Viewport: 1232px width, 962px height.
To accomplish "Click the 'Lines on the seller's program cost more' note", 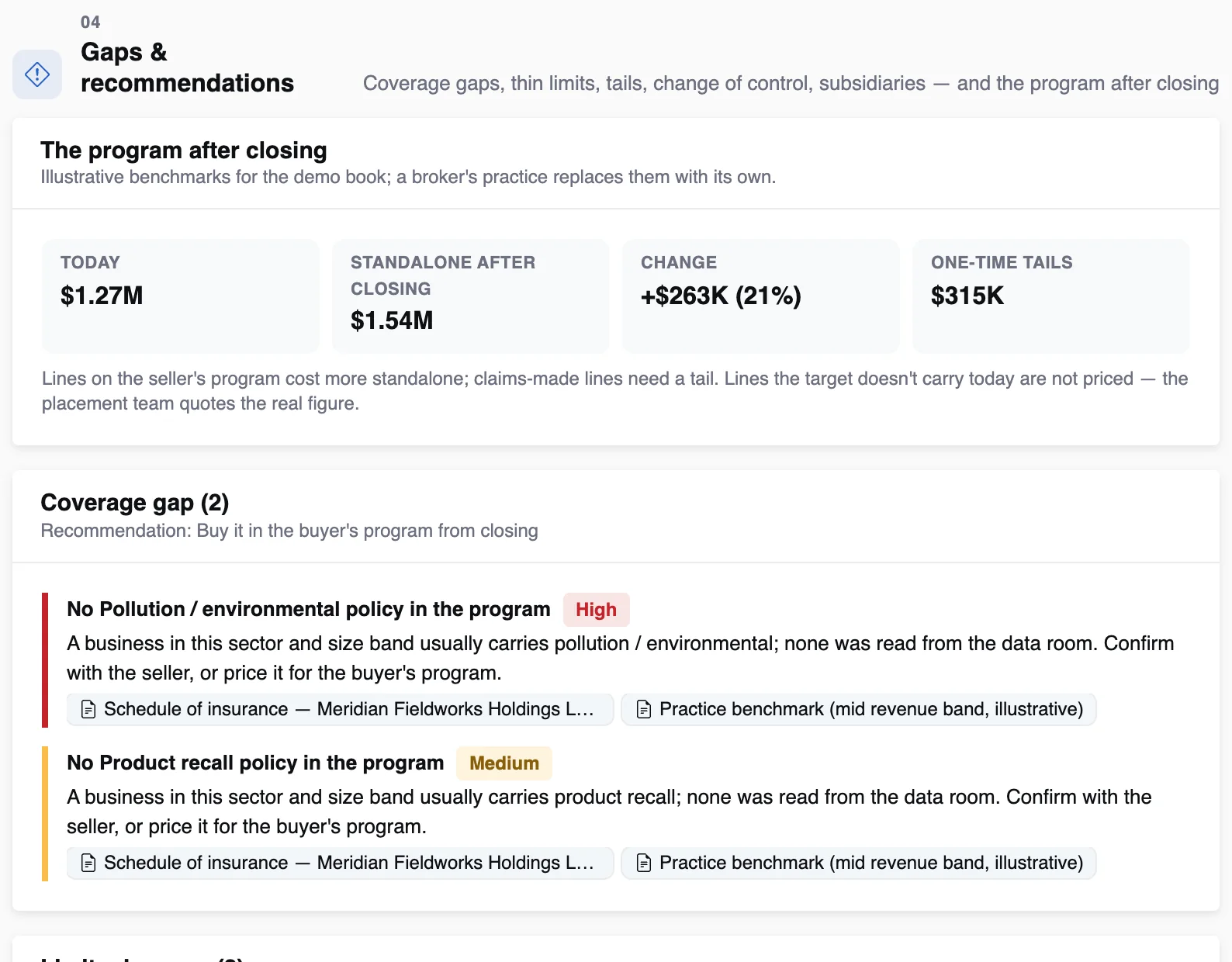I will 615,391.
